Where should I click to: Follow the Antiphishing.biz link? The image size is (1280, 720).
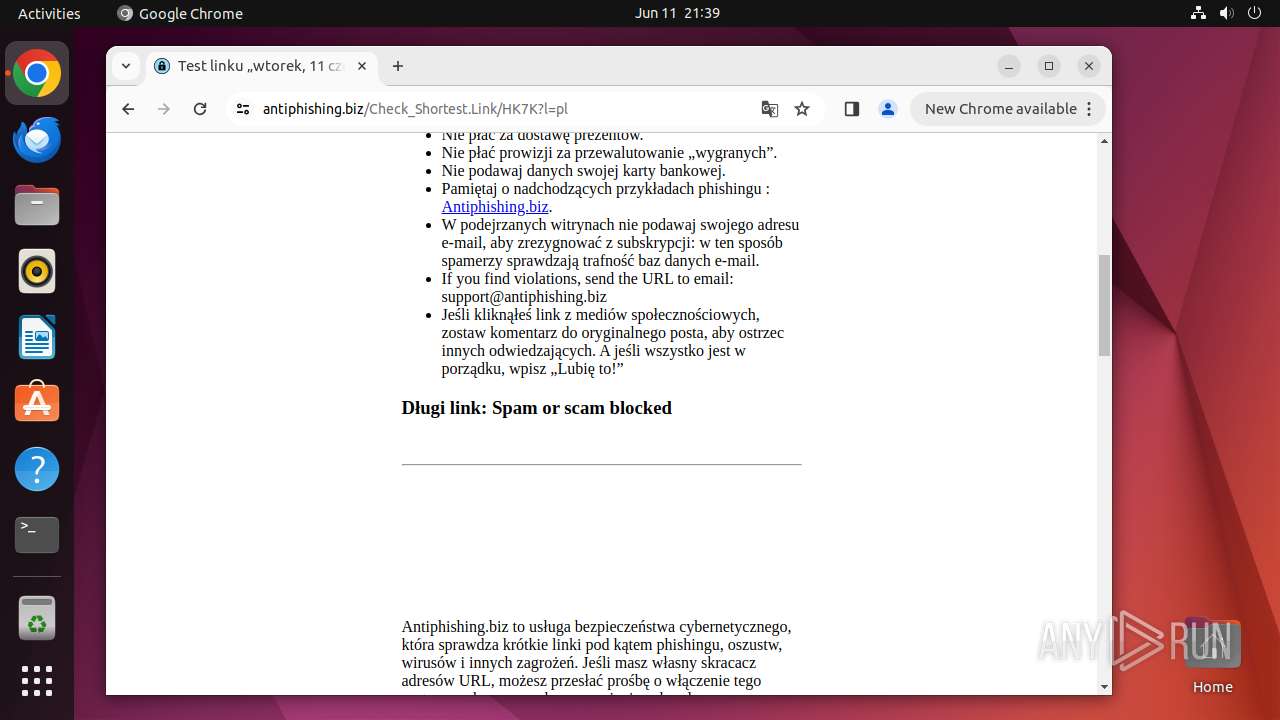(x=495, y=207)
